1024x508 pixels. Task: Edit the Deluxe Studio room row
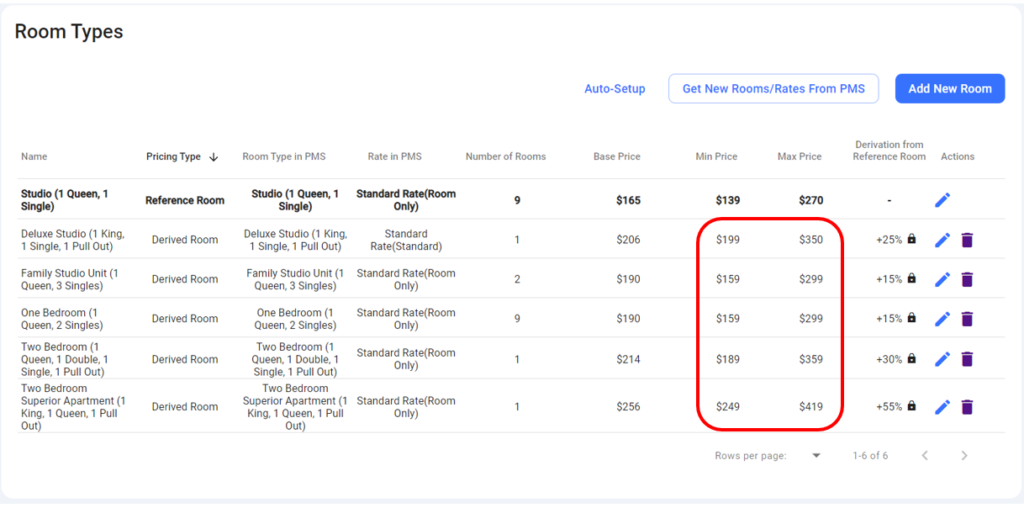(x=942, y=240)
